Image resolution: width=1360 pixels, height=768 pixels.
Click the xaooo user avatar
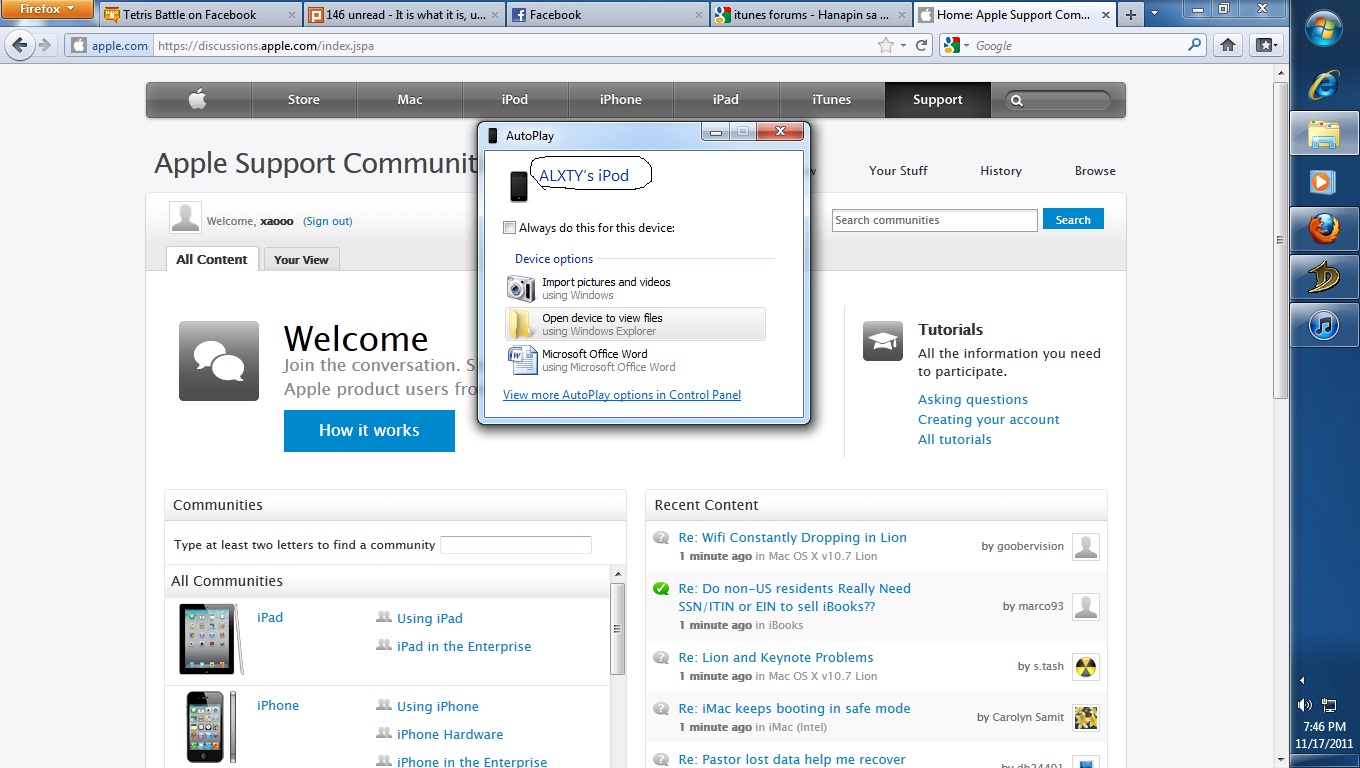(x=185, y=217)
